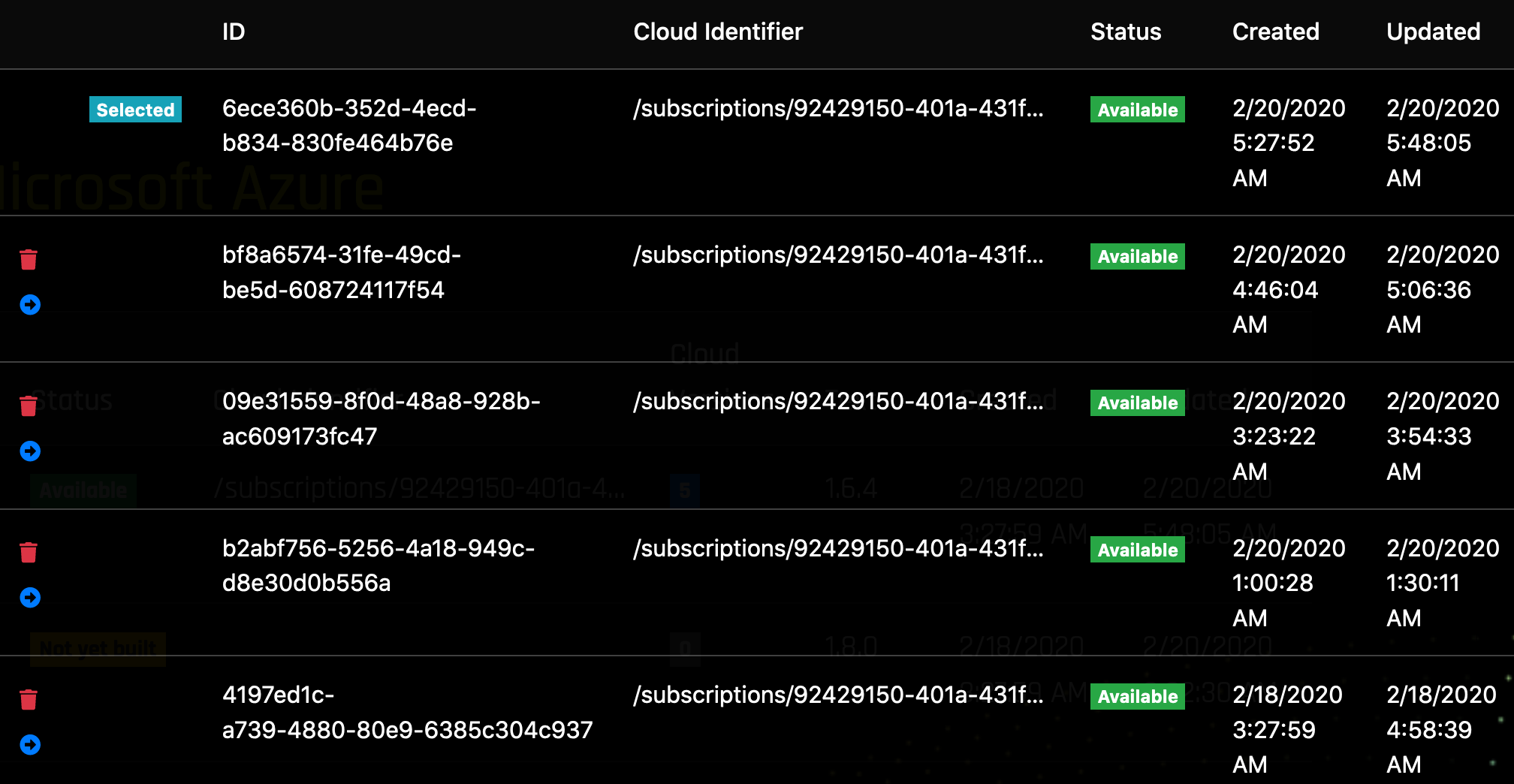Click the Cloud Identifier column header
Image resolution: width=1514 pixels, height=784 pixels.
pyautogui.click(x=718, y=32)
